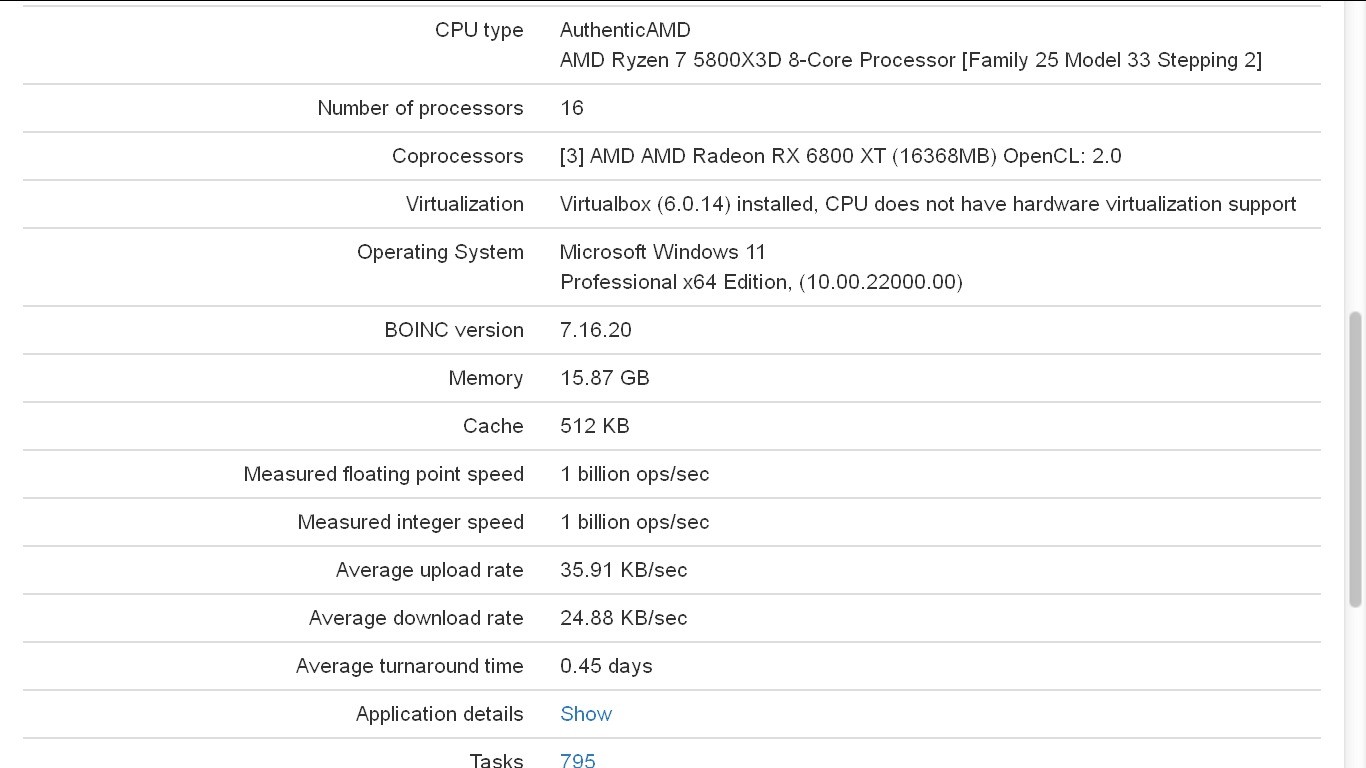
Task: Click the Cache value 512 KB
Action: click(x=594, y=426)
